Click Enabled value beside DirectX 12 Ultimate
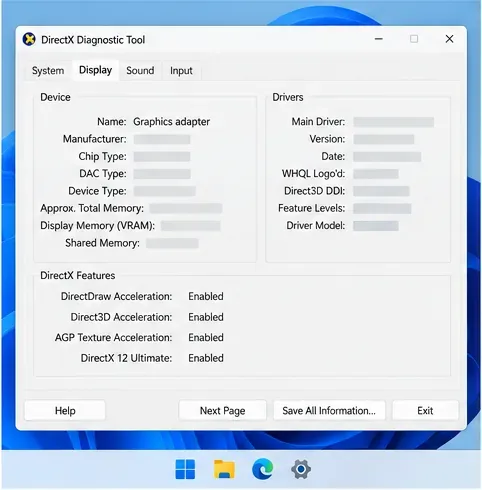The height and width of the screenshot is (490, 482). (206, 358)
